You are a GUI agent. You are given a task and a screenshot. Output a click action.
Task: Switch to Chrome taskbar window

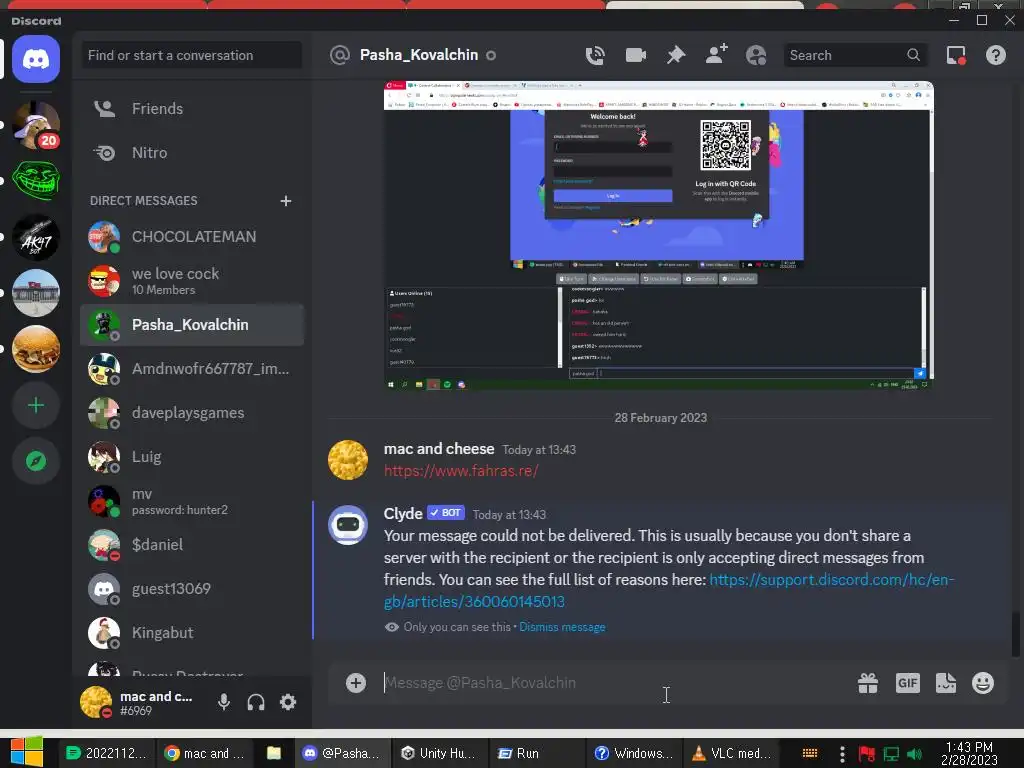[205, 753]
